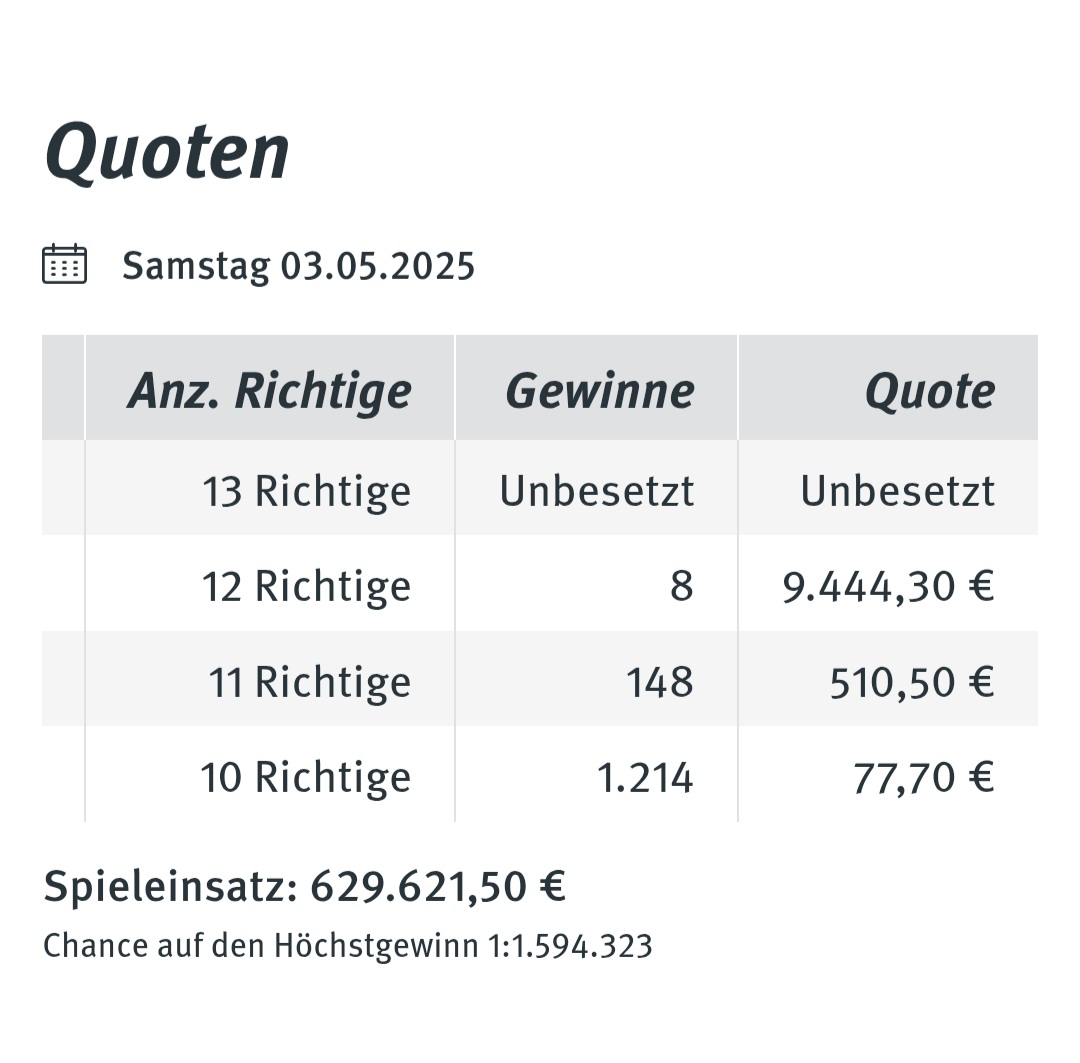Select the Quote column header
1080x1063 pixels.
930,391
